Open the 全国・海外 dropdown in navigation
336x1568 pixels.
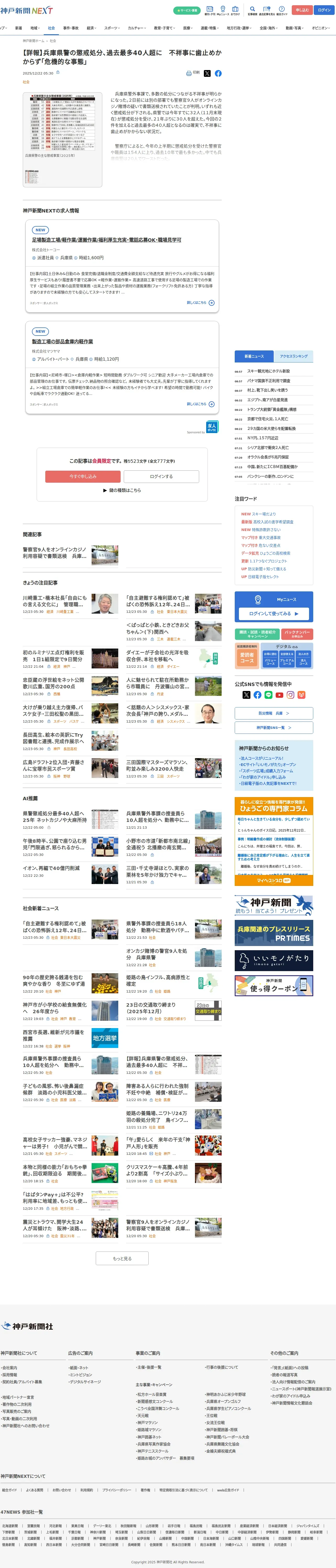(270, 28)
